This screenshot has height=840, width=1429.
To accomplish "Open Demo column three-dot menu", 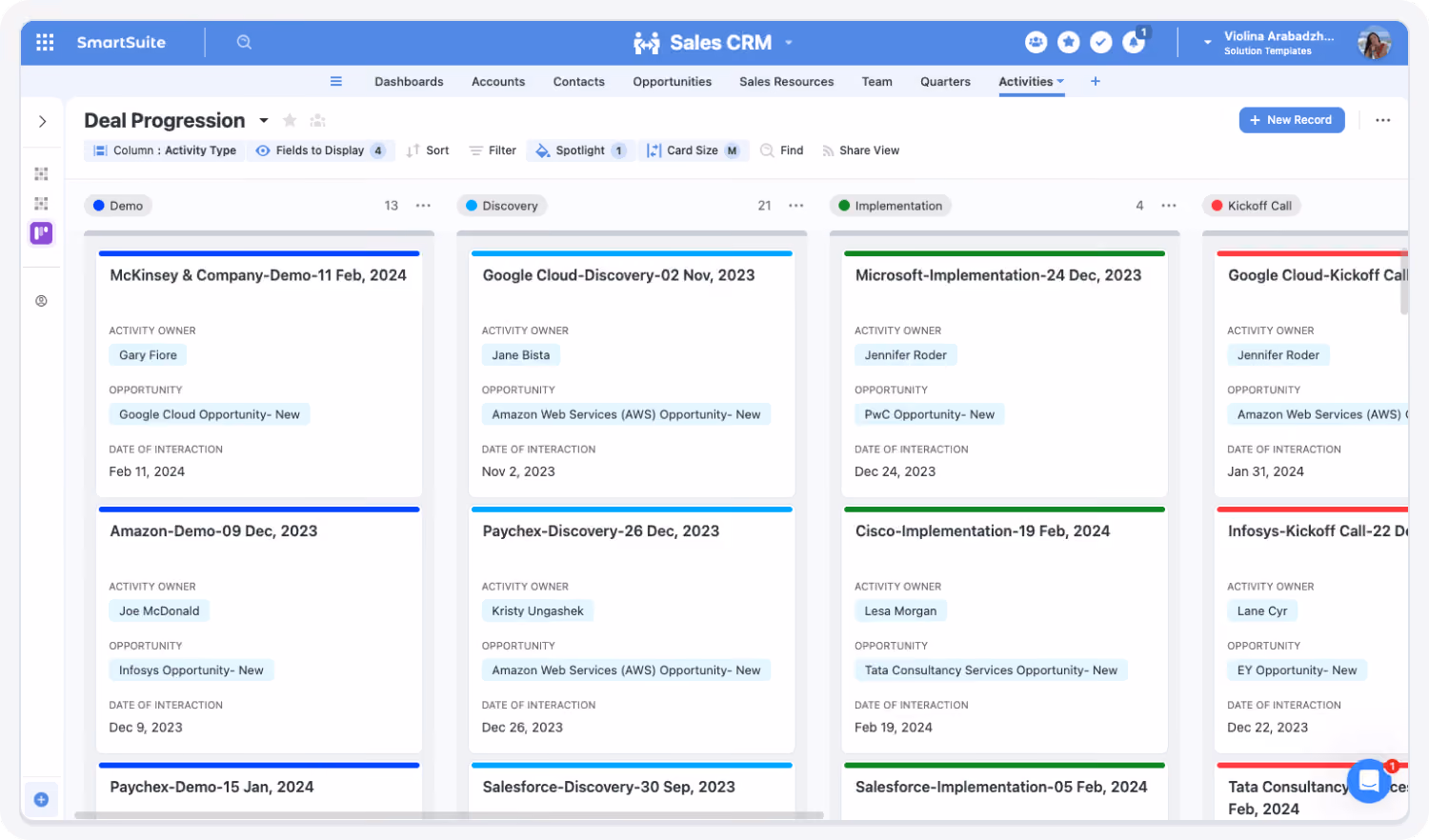I will click(424, 206).
